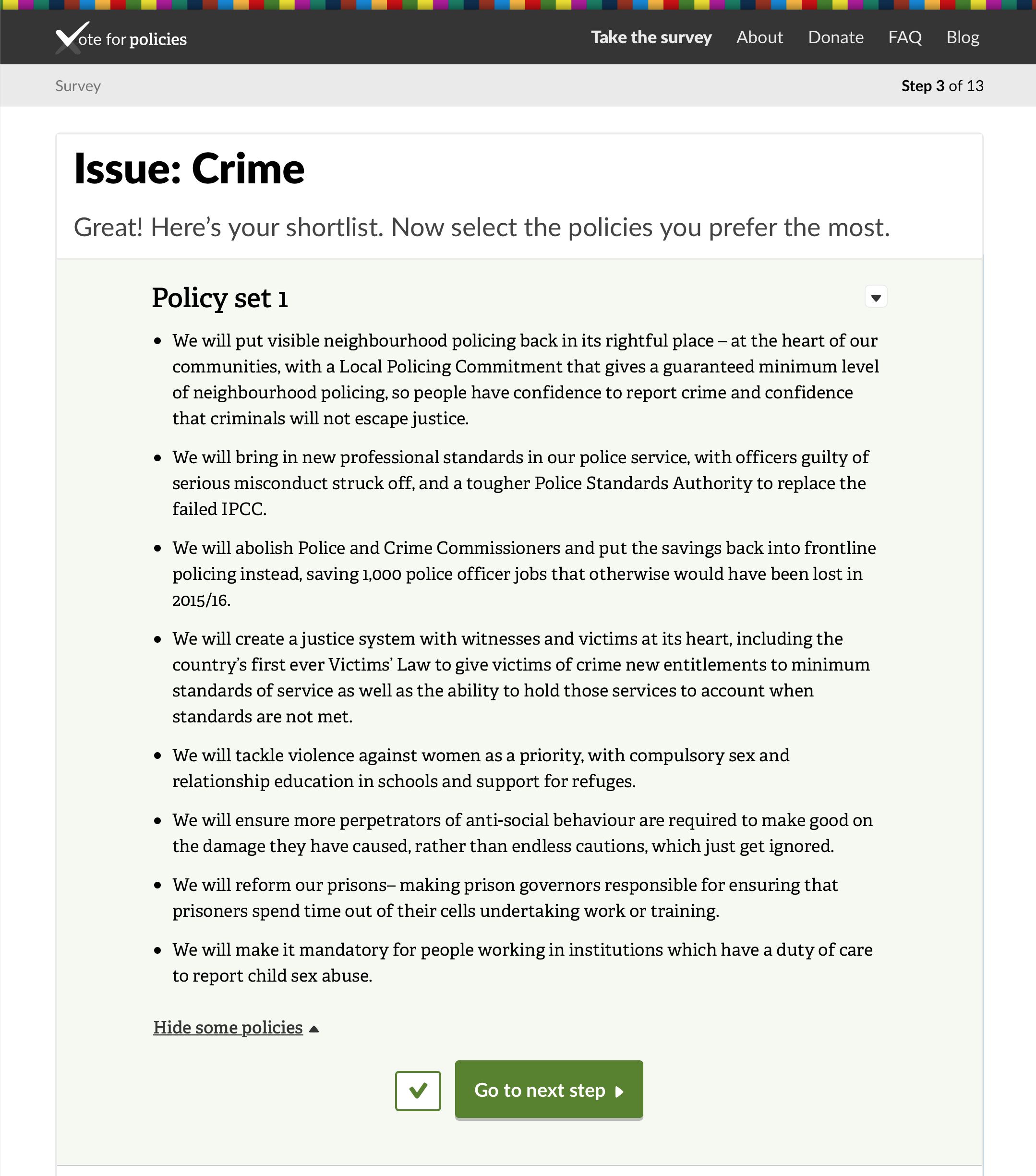Click the abolish Police and Crime Commissioners policy

point(524,574)
